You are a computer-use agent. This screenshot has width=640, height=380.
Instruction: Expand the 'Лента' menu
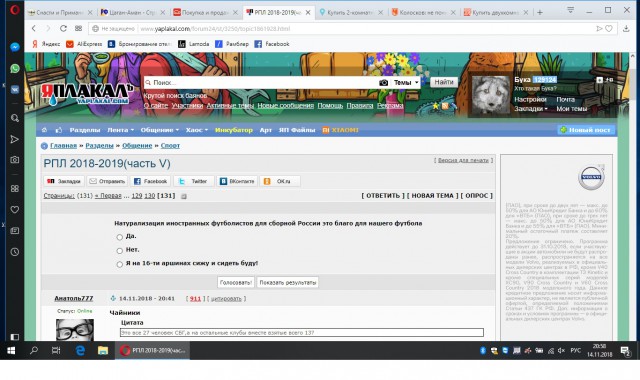click(x=120, y=130)
